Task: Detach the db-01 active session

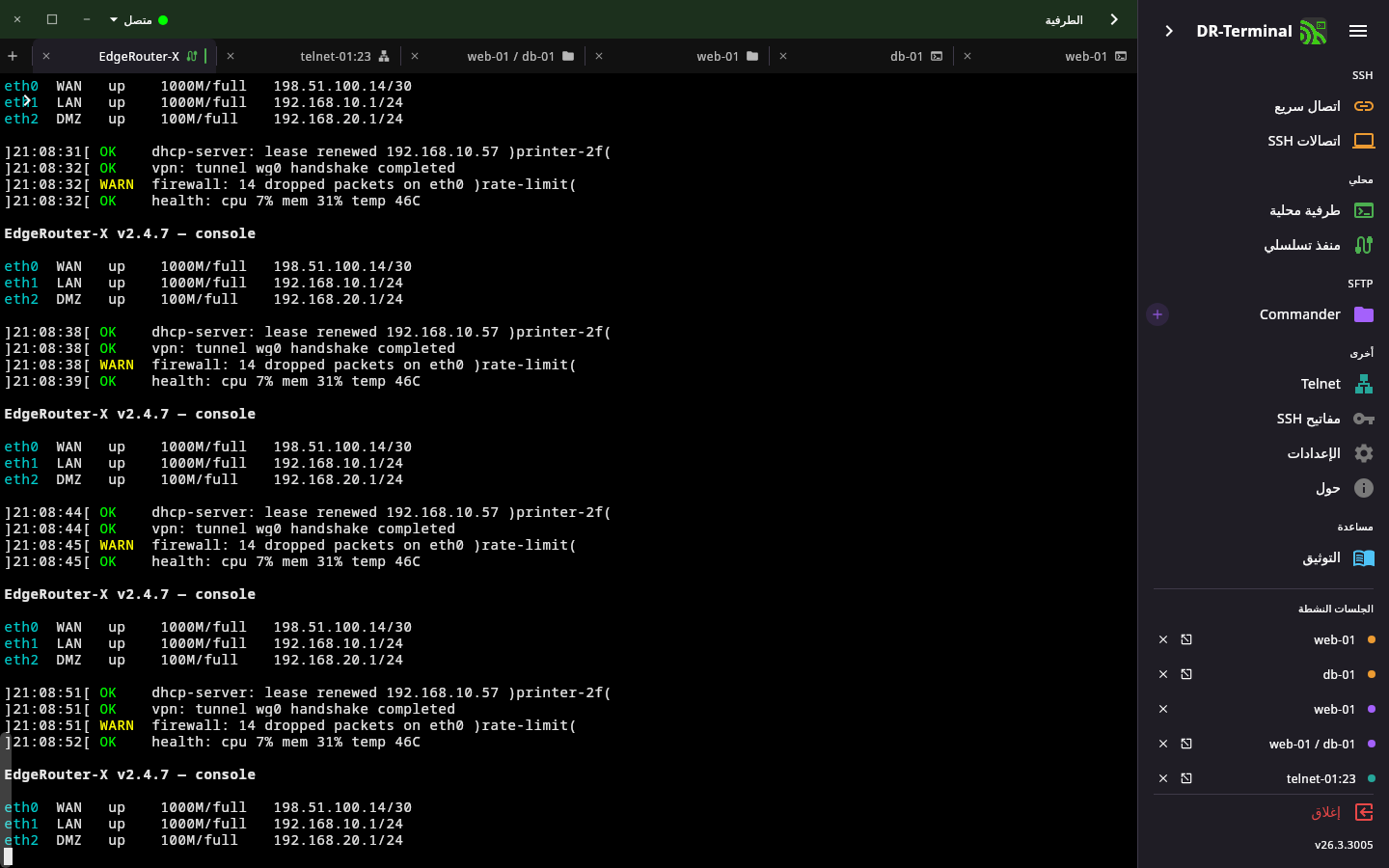Action: [1186, 674]
